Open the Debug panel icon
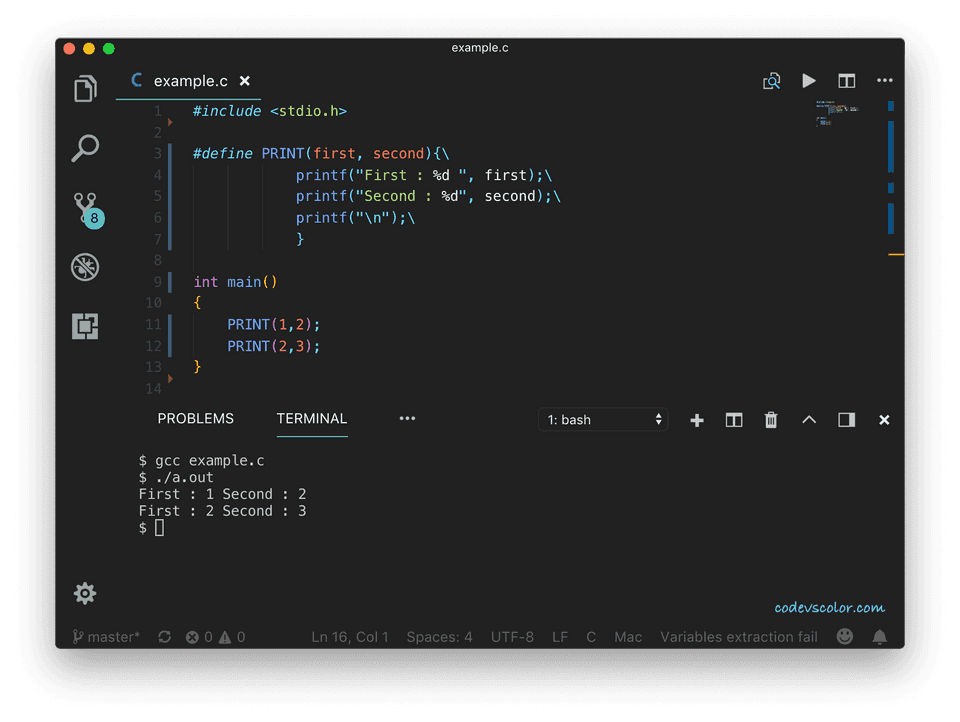 click(86, 266)
